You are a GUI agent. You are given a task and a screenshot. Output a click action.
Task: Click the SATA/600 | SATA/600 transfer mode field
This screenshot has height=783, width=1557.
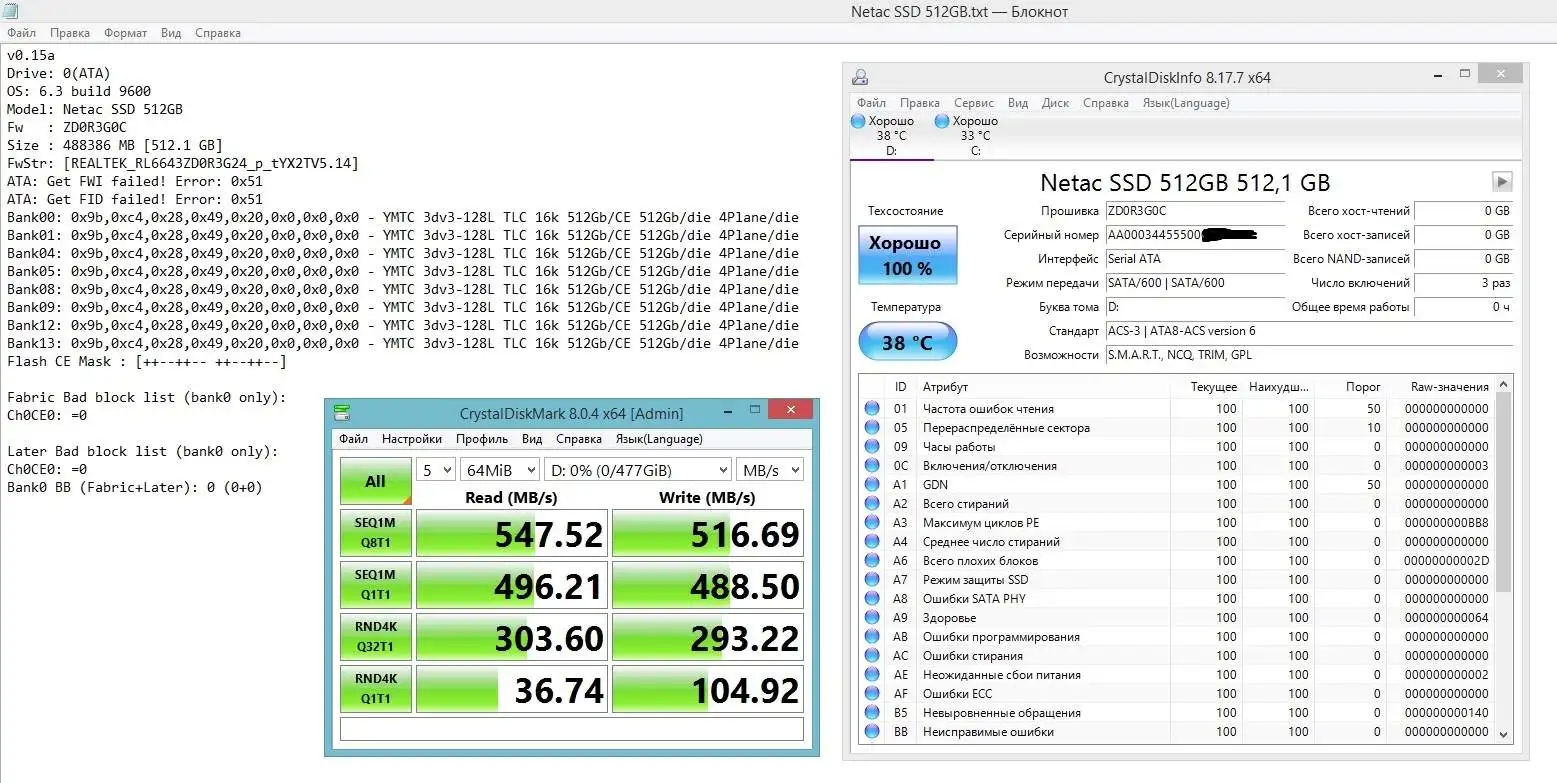1194,283
